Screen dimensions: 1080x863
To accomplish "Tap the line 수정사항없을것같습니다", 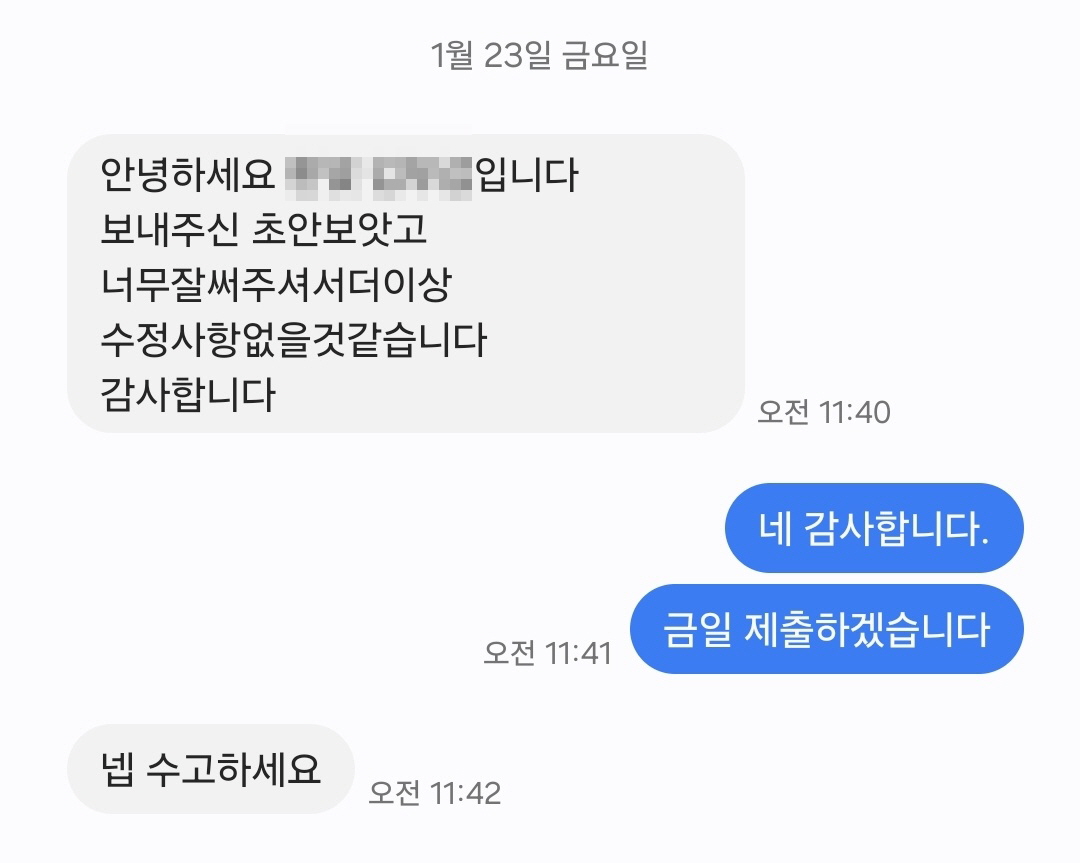I will [x=293, y=340].
